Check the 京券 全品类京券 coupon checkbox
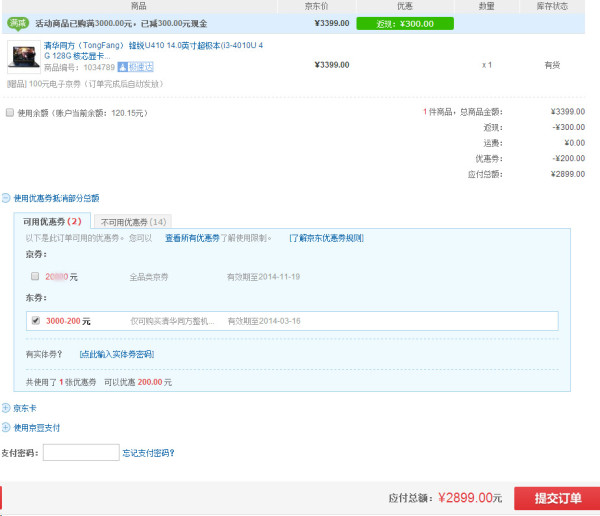The image size is (600, 516). tap(35, 276)
